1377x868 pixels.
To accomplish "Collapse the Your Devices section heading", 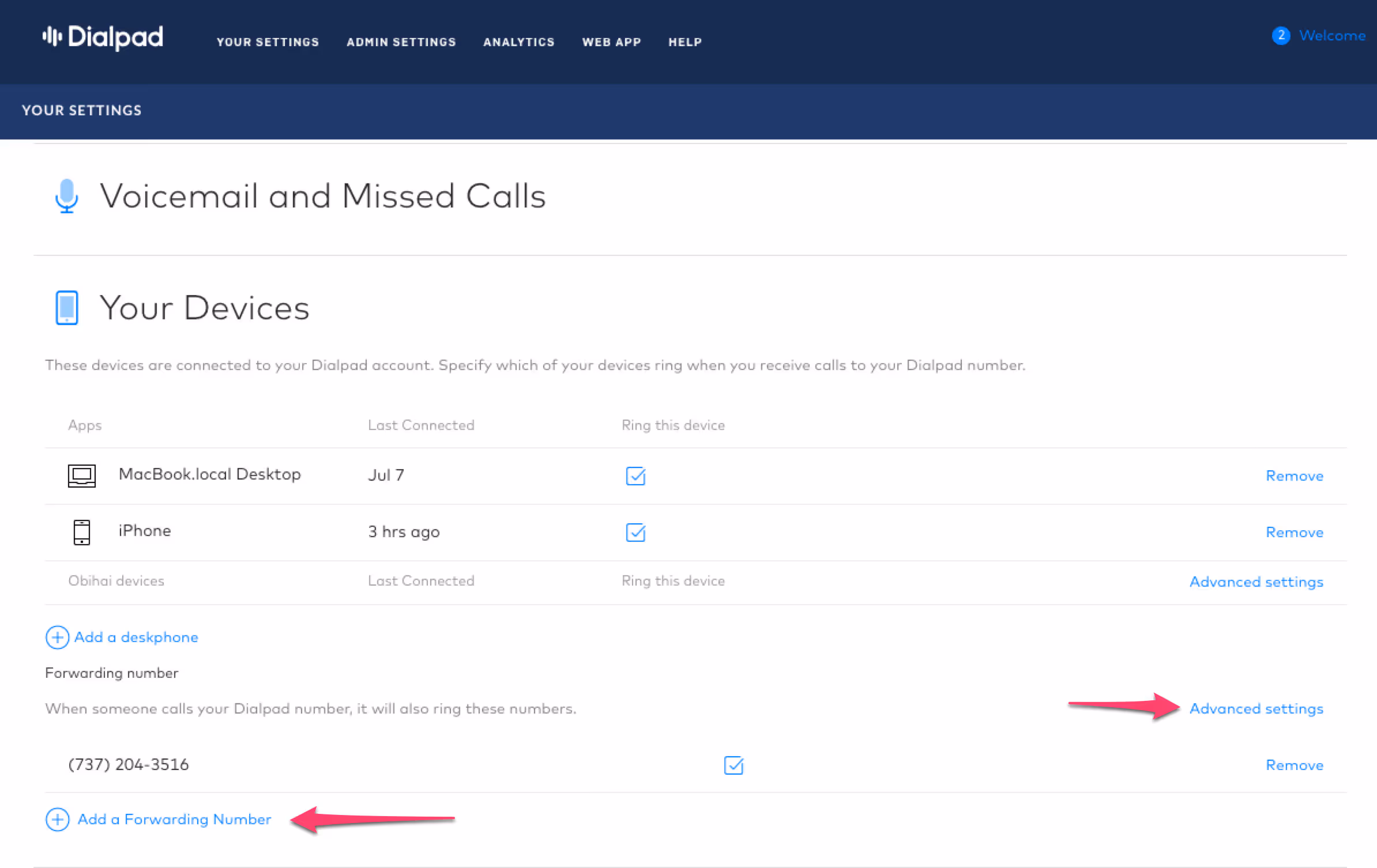I will click(x=205, y=308).
